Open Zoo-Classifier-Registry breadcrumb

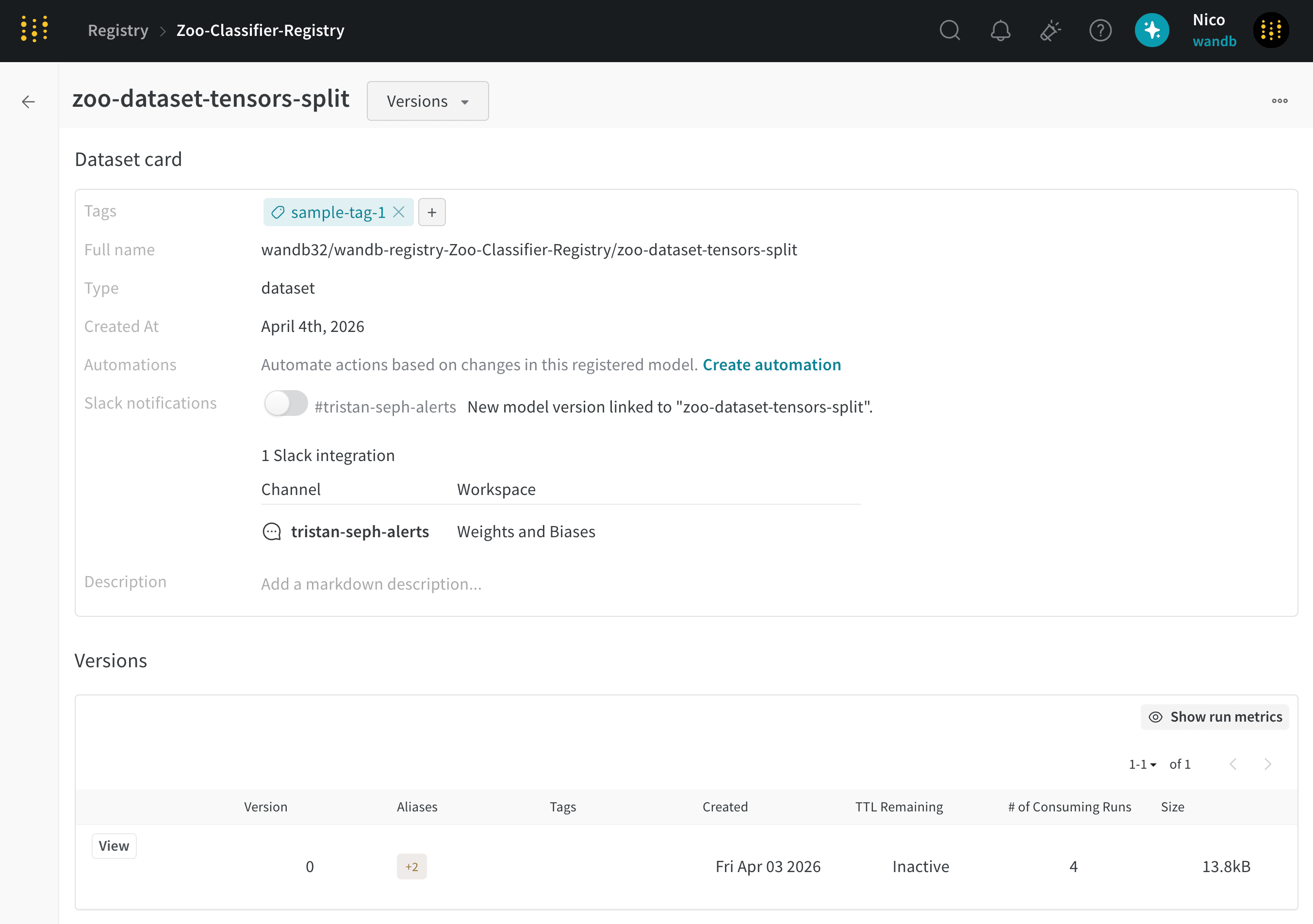(260, 30)
